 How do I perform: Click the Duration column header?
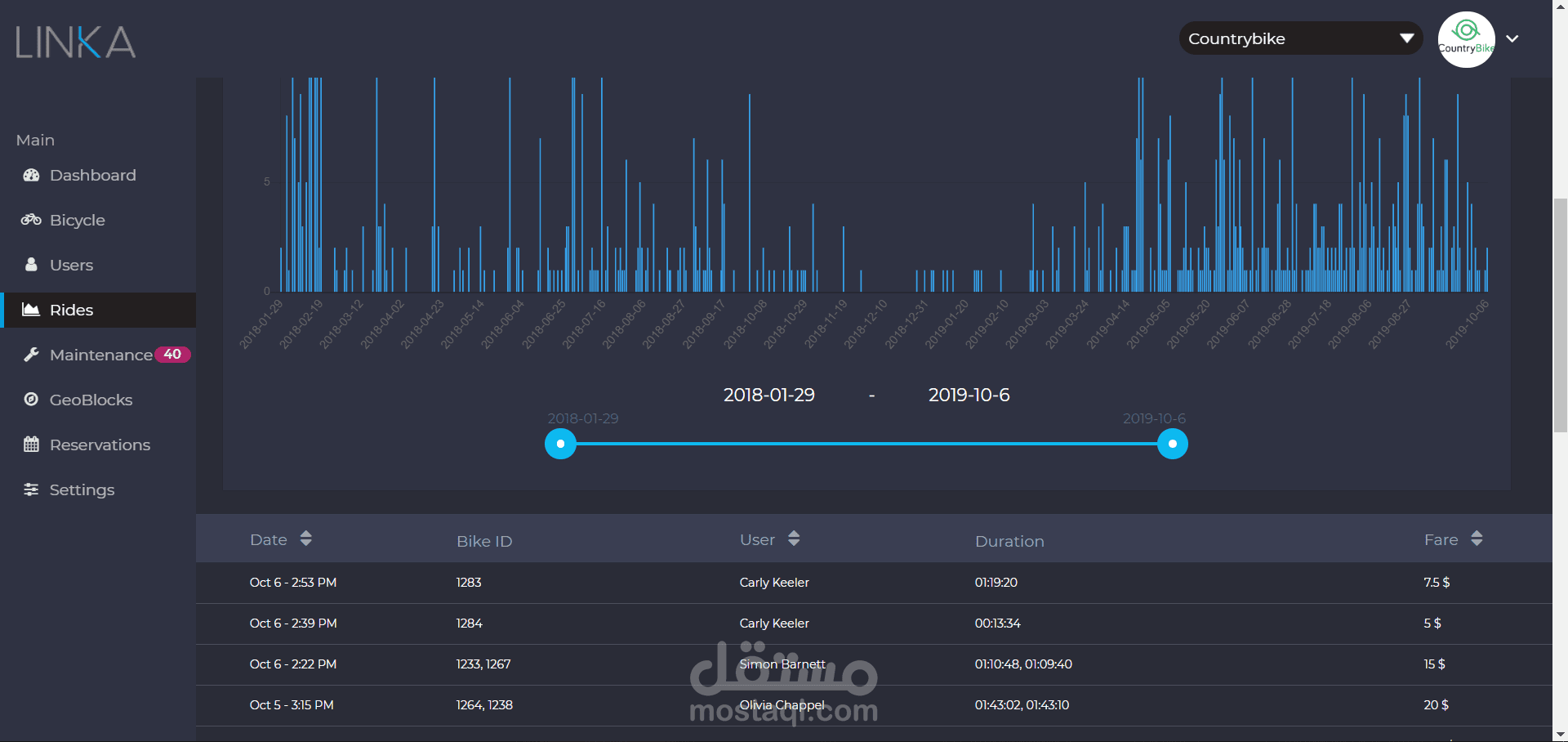tap(1009, 541)
